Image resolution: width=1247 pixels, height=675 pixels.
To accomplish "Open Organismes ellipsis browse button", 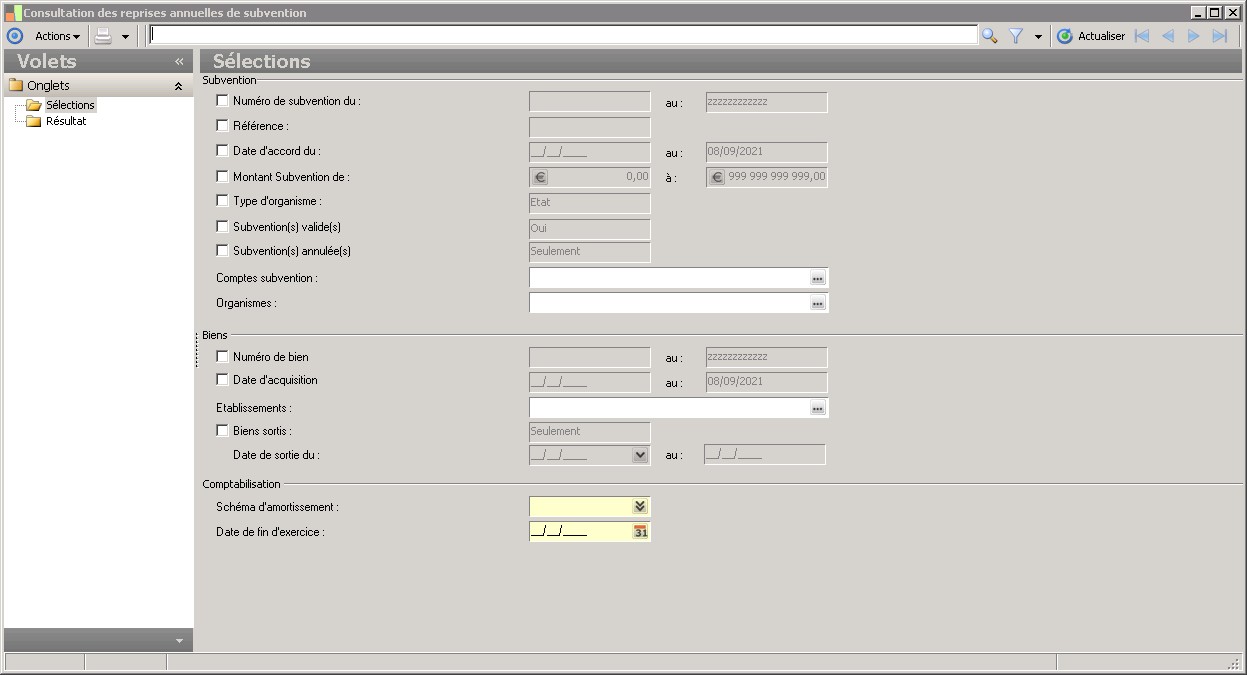I will click(x=817, y=303).
